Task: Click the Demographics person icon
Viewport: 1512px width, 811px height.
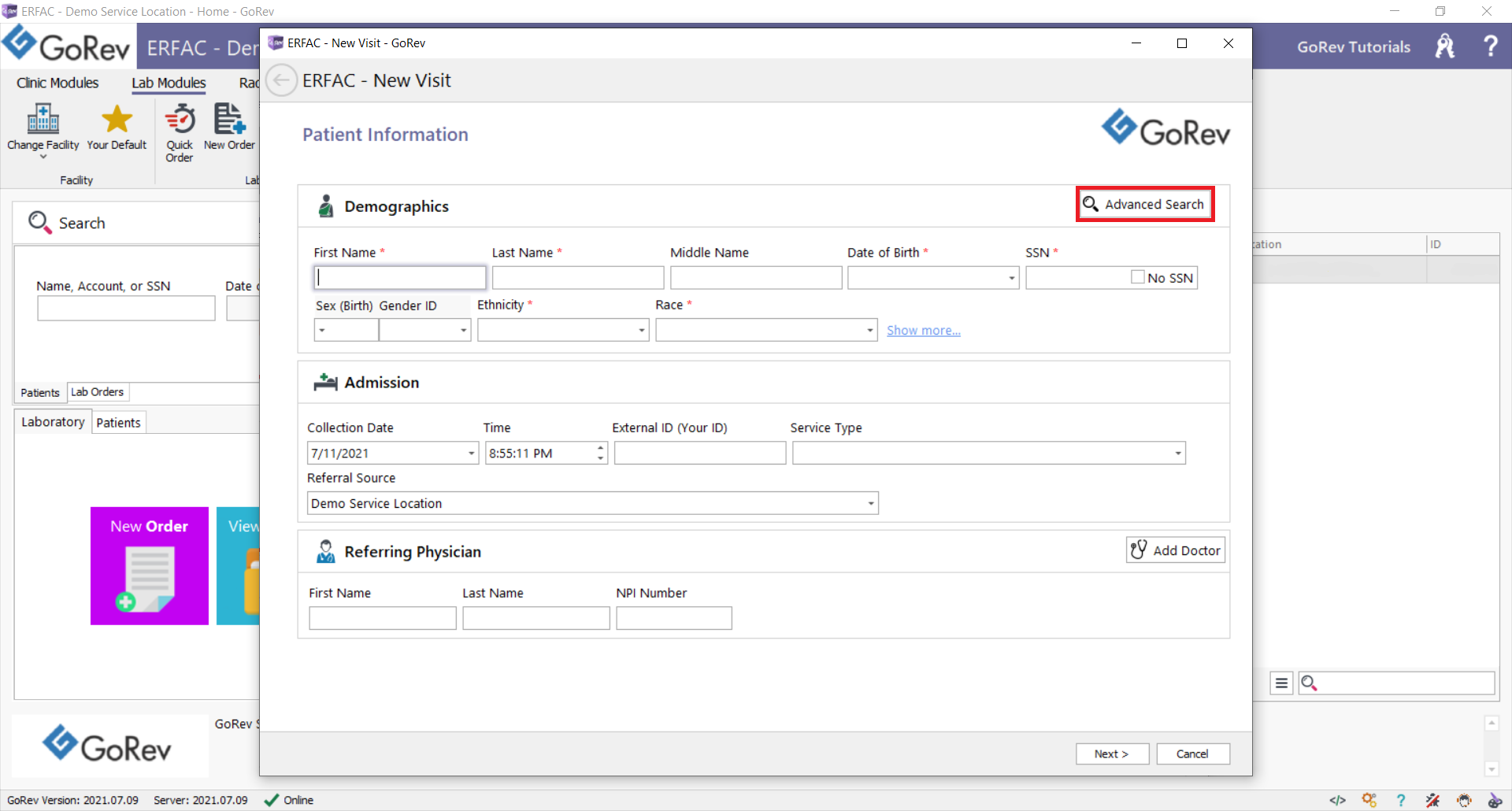Action: click(x=325, y=206)
